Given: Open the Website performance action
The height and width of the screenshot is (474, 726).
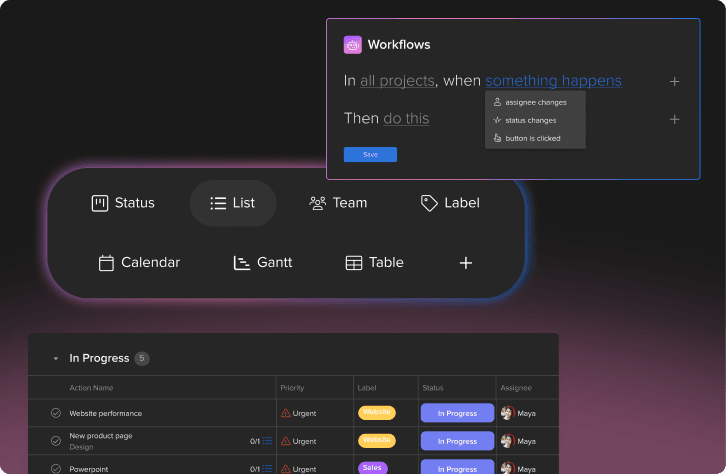Looking at the screenshot, I should pos(106,413).
